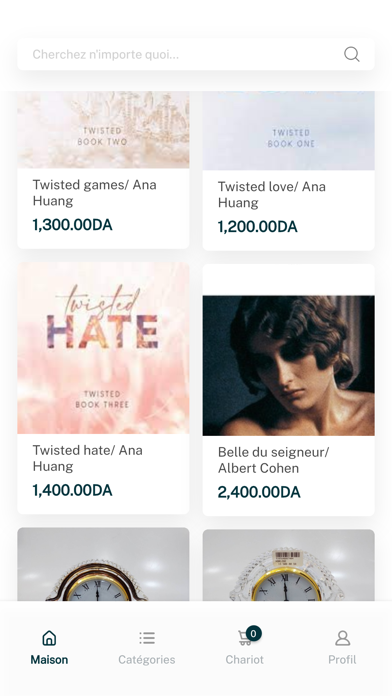
Task: Switch to the Catégories tab label
Action: [x=147, y=660]
